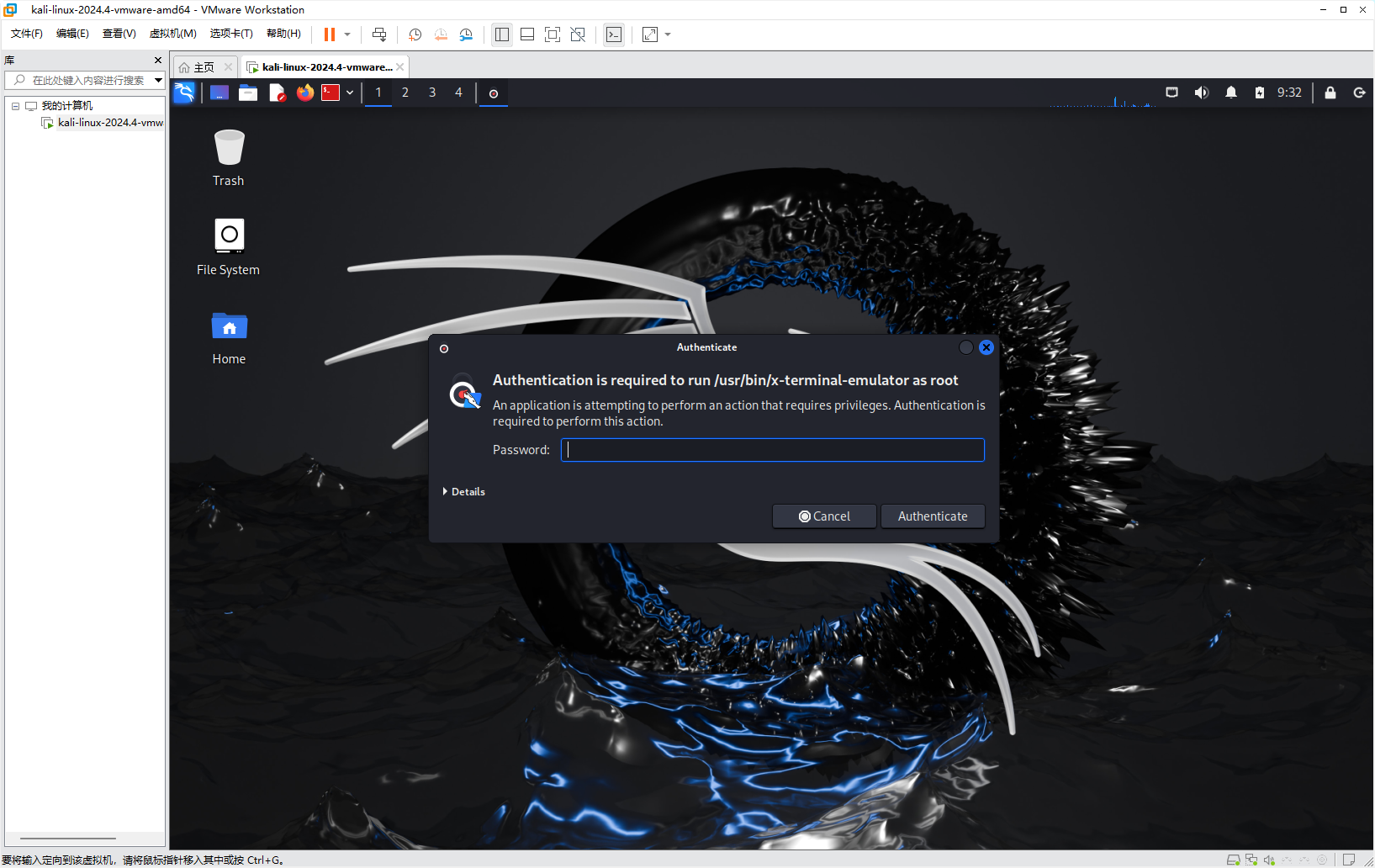
Task: Open the 帮助(H) menu
Action: point(283,34)
